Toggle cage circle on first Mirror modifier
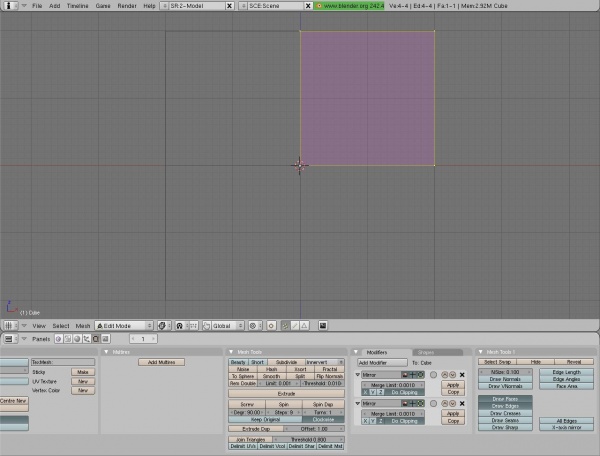The image size is (600, 456). pos(433,375)
